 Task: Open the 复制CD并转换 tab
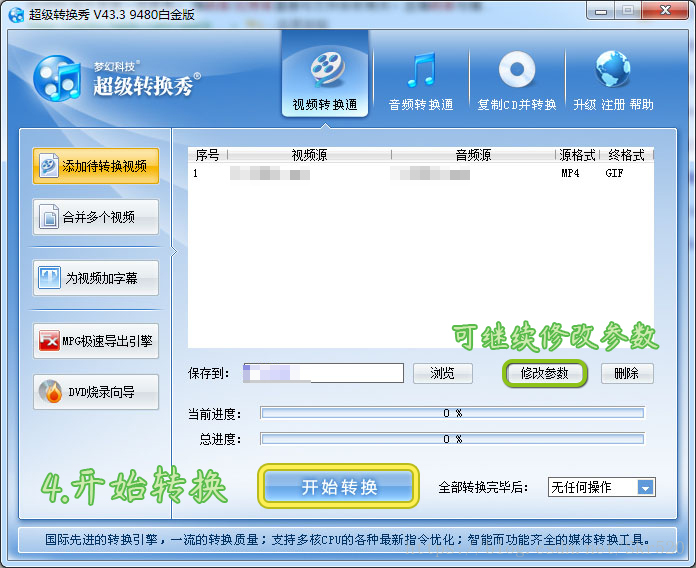coord(517,81)
